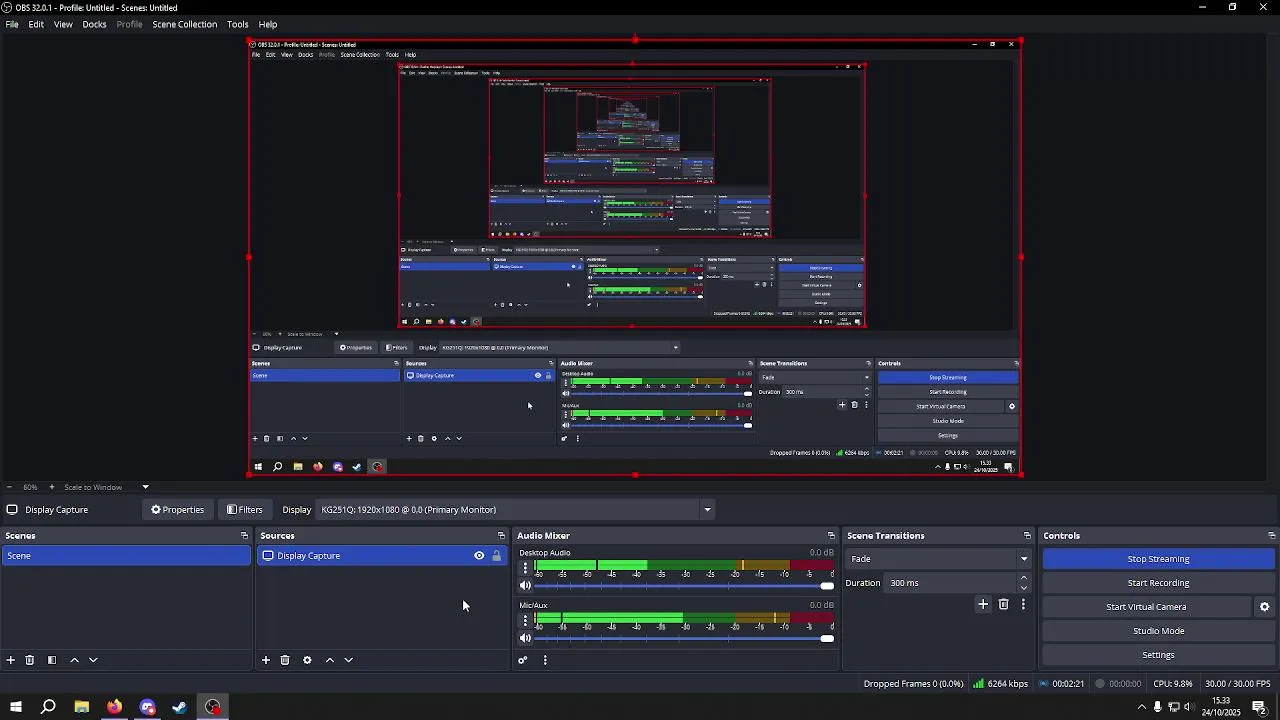Click Stop Streaming button
This screenshot has height=720, width=1280.
tap(1158, 559)
